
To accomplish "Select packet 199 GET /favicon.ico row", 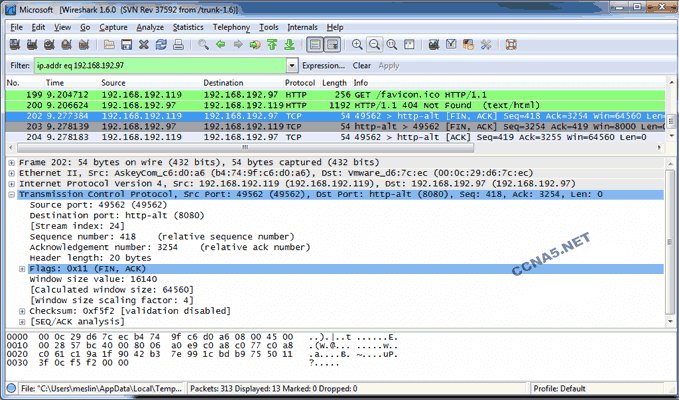I will coord(335,95).
